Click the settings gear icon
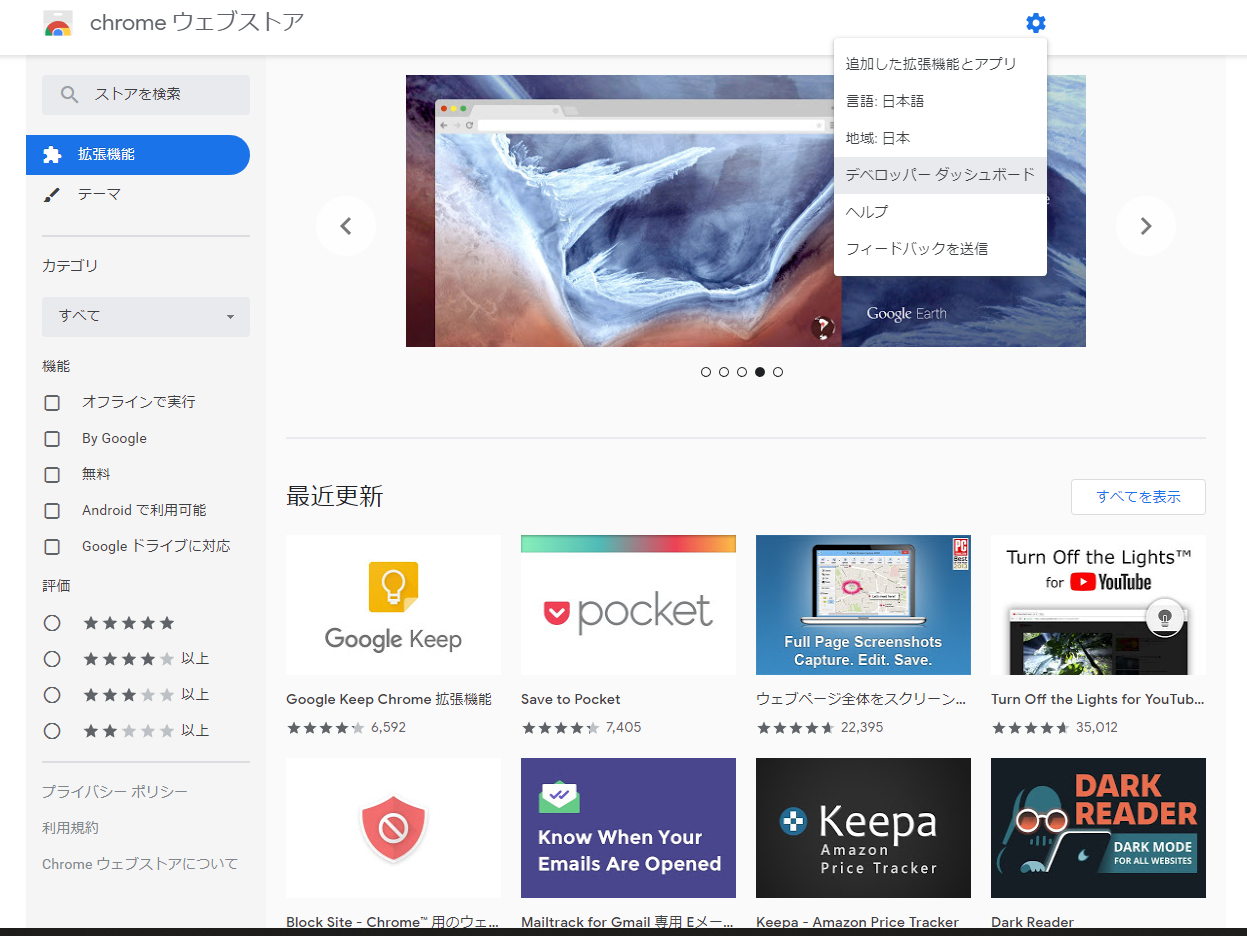Viewport: 1247px width, 936px height. [1035, 23]
